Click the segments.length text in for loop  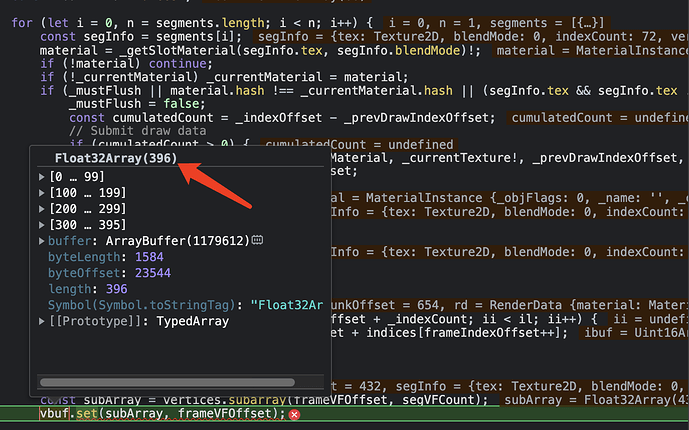click(210, 23)
